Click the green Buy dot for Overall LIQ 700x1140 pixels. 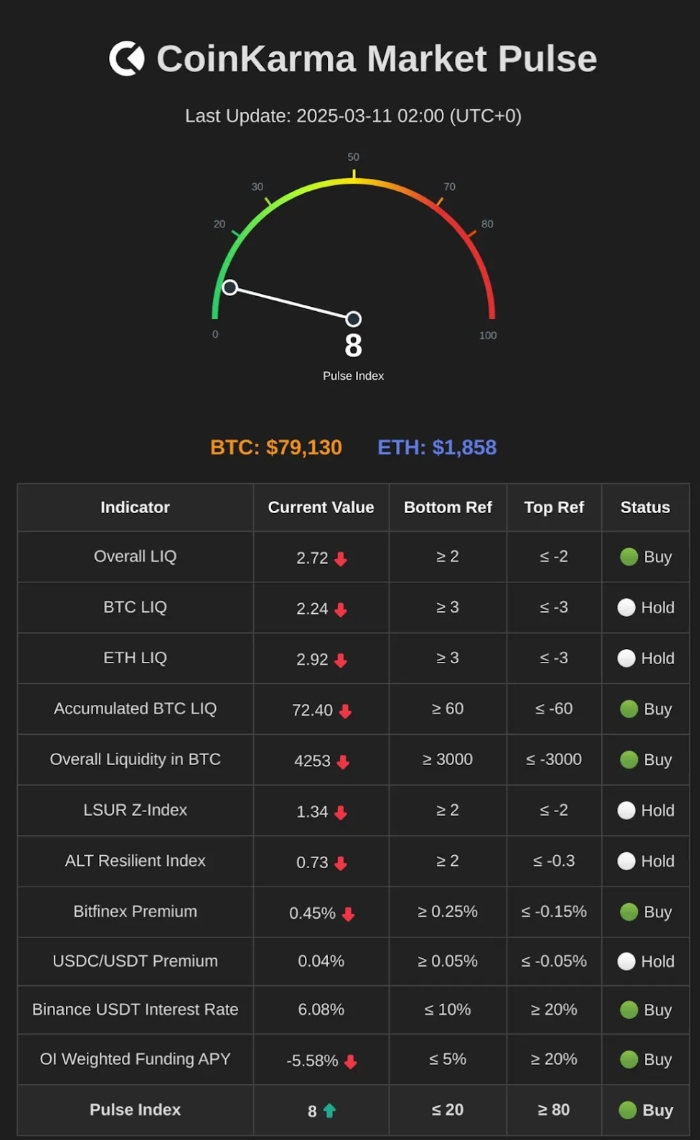pyautogui.click(x=629, y=557)
